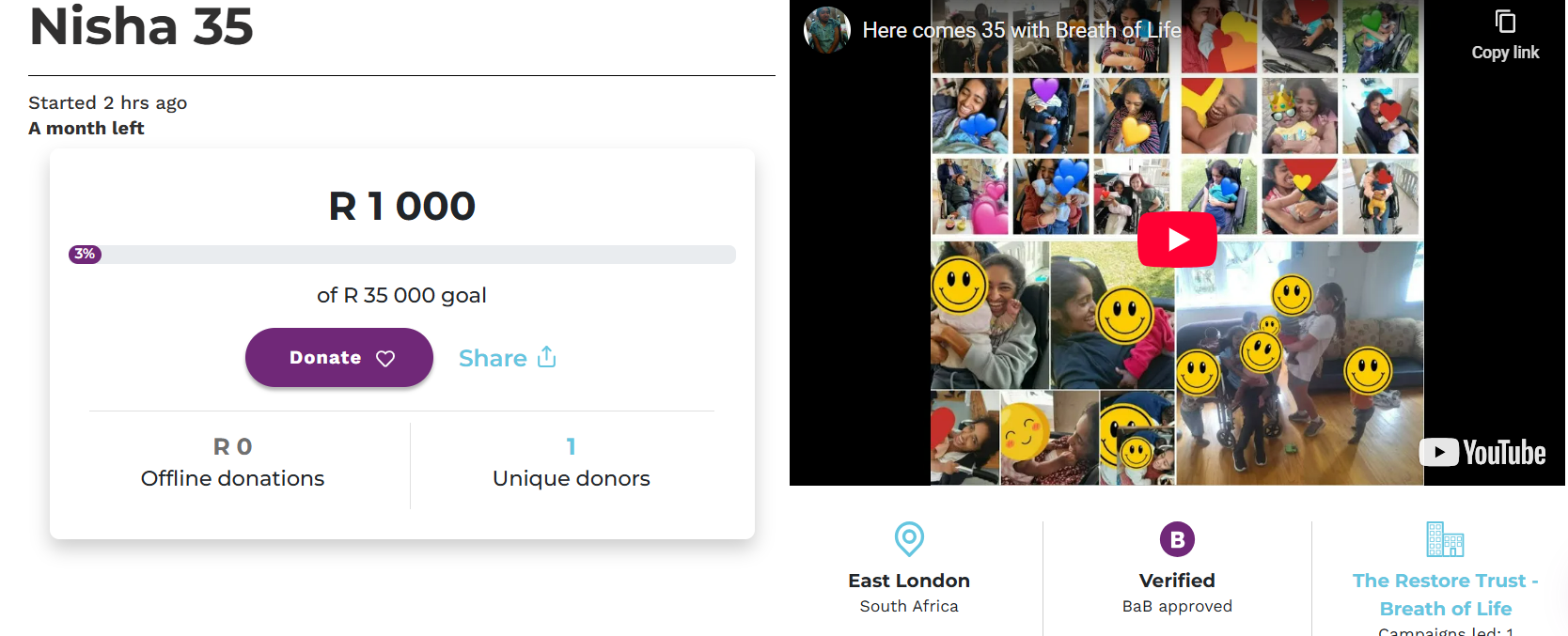Click the building icon above Restore Trust

coord(1445,539)
